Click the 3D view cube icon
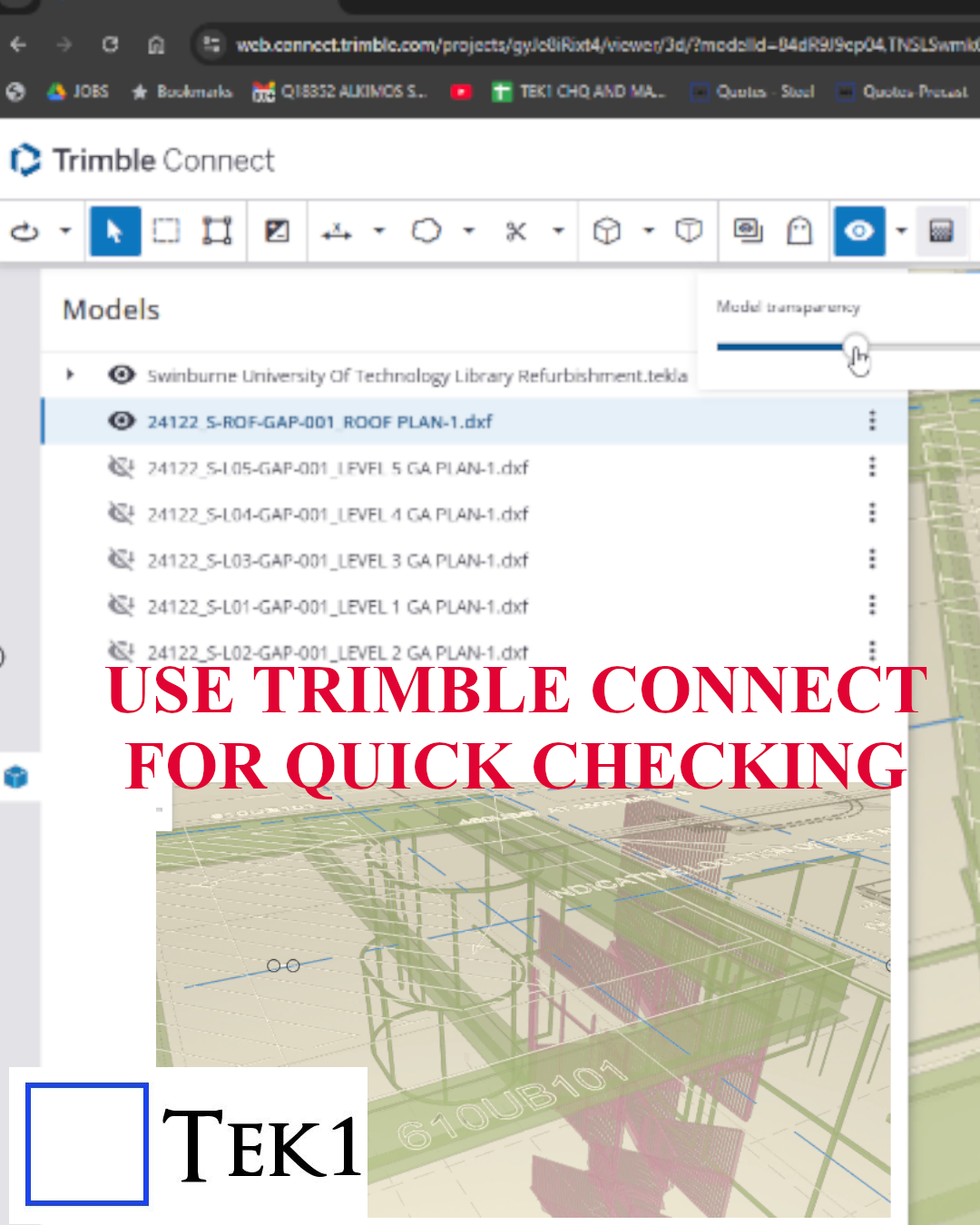980x1225 pixels. (x=606, y=231)
